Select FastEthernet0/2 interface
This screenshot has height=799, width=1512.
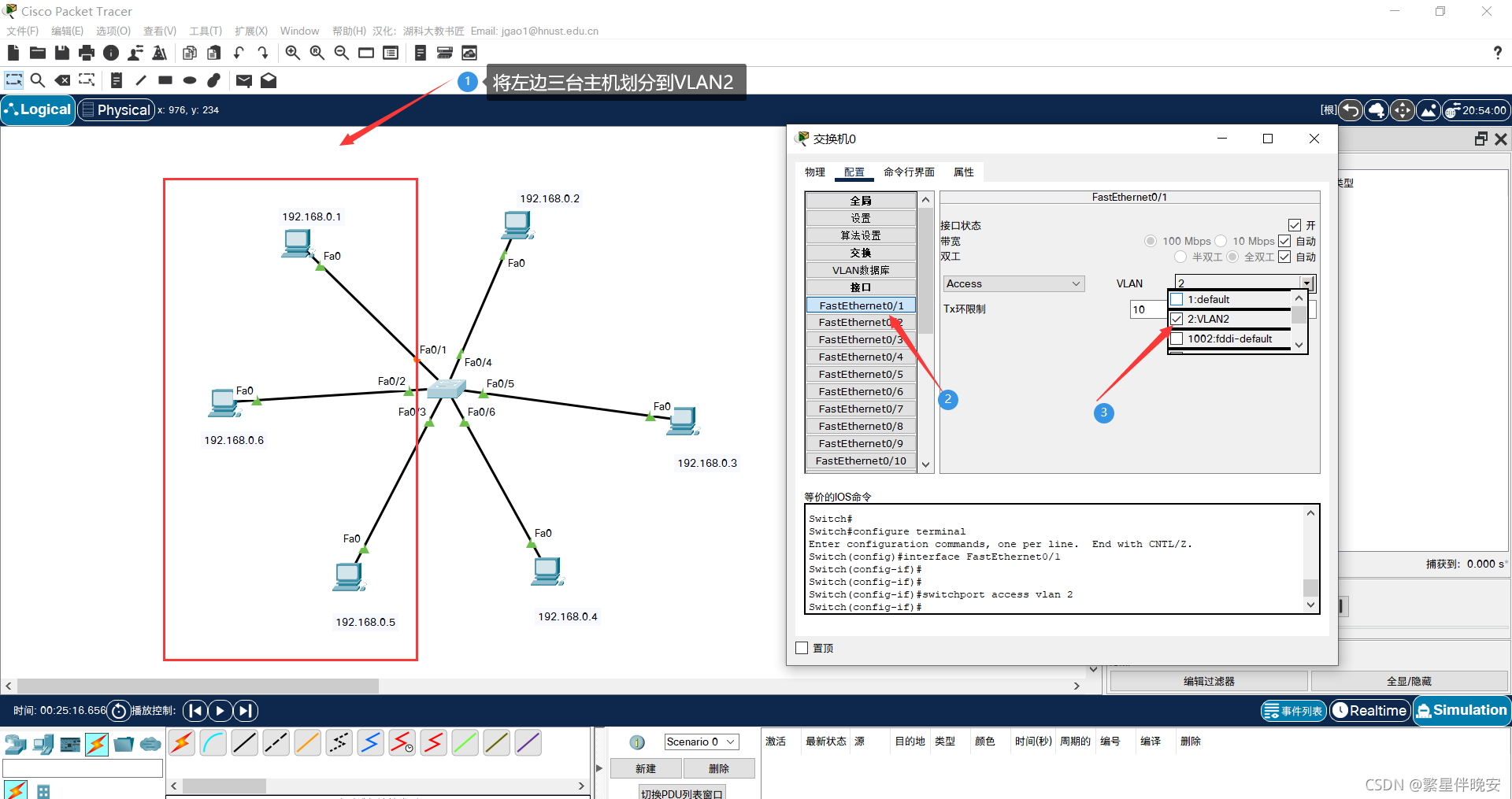coord(861,322)
